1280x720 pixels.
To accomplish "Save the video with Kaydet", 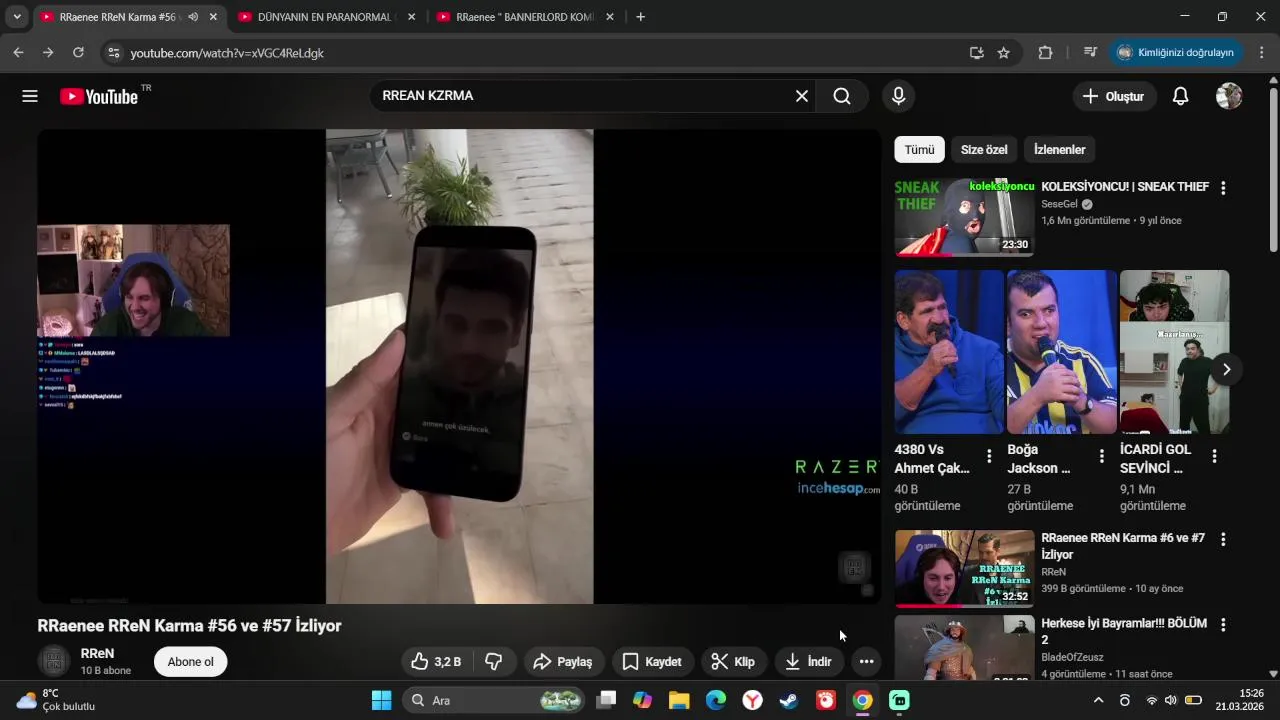I will pyautogui.click(x=652, y=661).
